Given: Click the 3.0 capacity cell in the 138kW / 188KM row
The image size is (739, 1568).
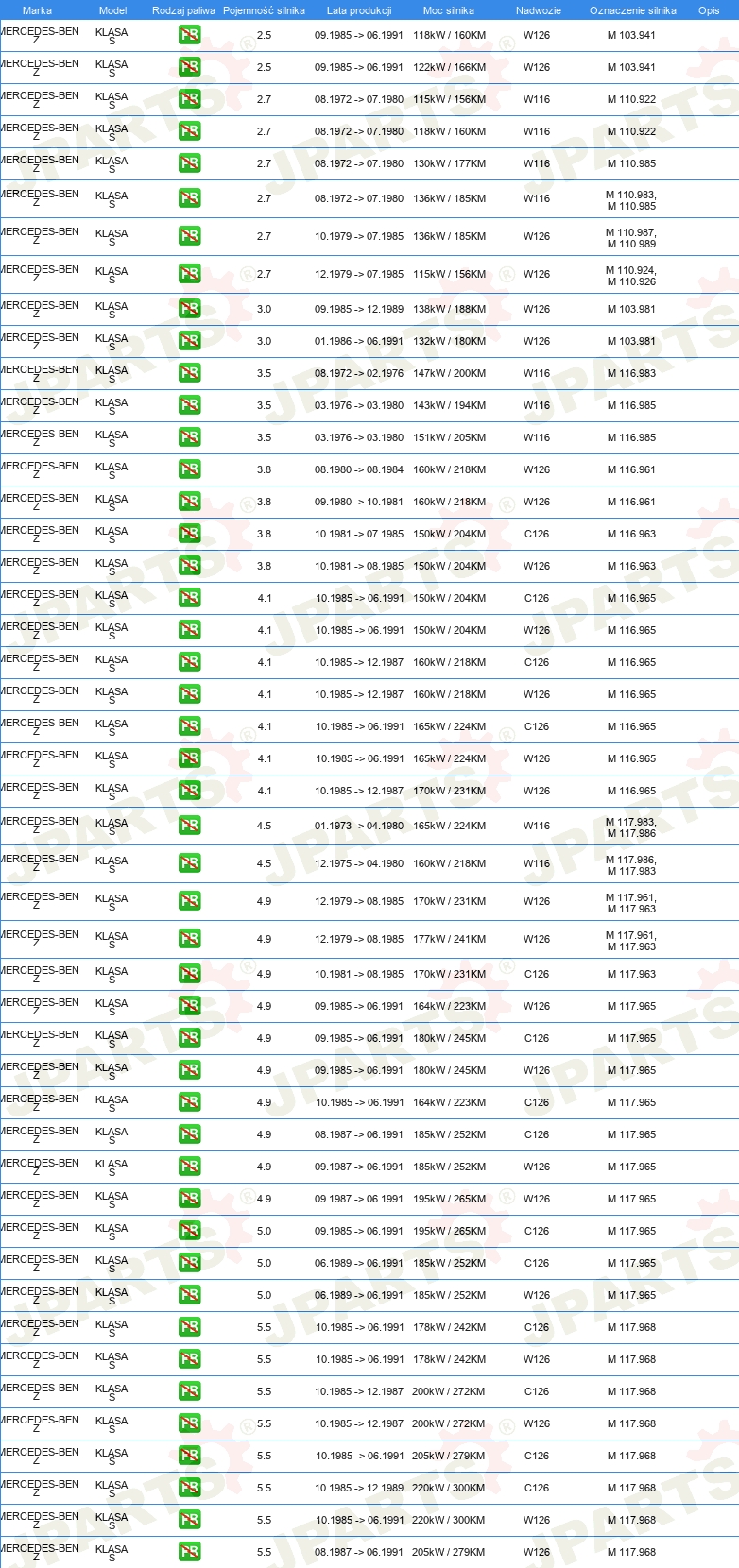Looking at the screenshot, I should coord(264,310).
